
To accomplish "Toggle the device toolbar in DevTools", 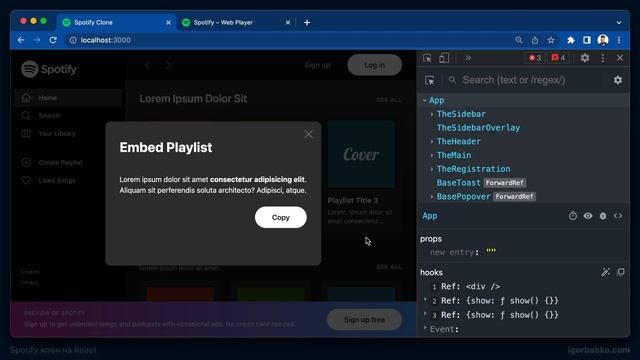I will [x=444, y=58].
